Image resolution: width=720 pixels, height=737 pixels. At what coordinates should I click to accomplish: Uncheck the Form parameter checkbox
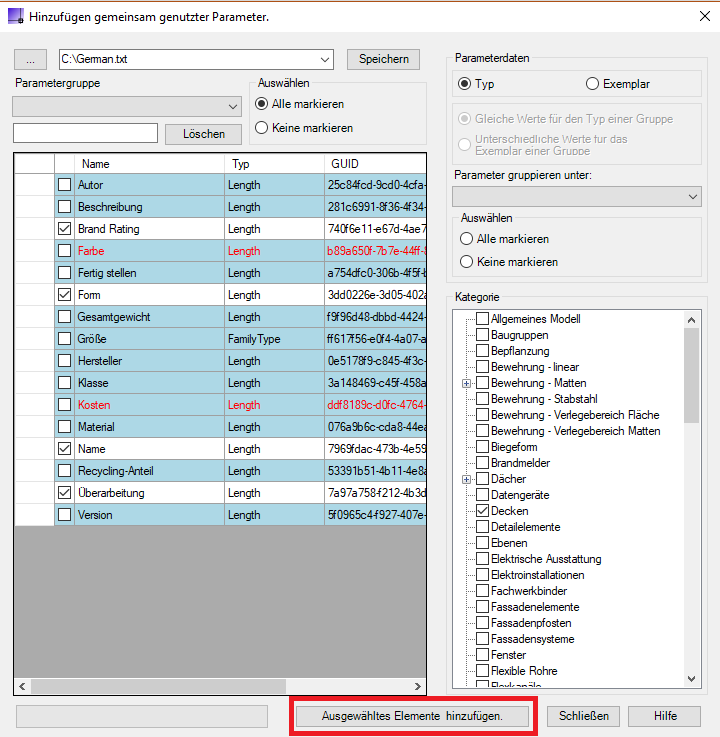(64, 295)
